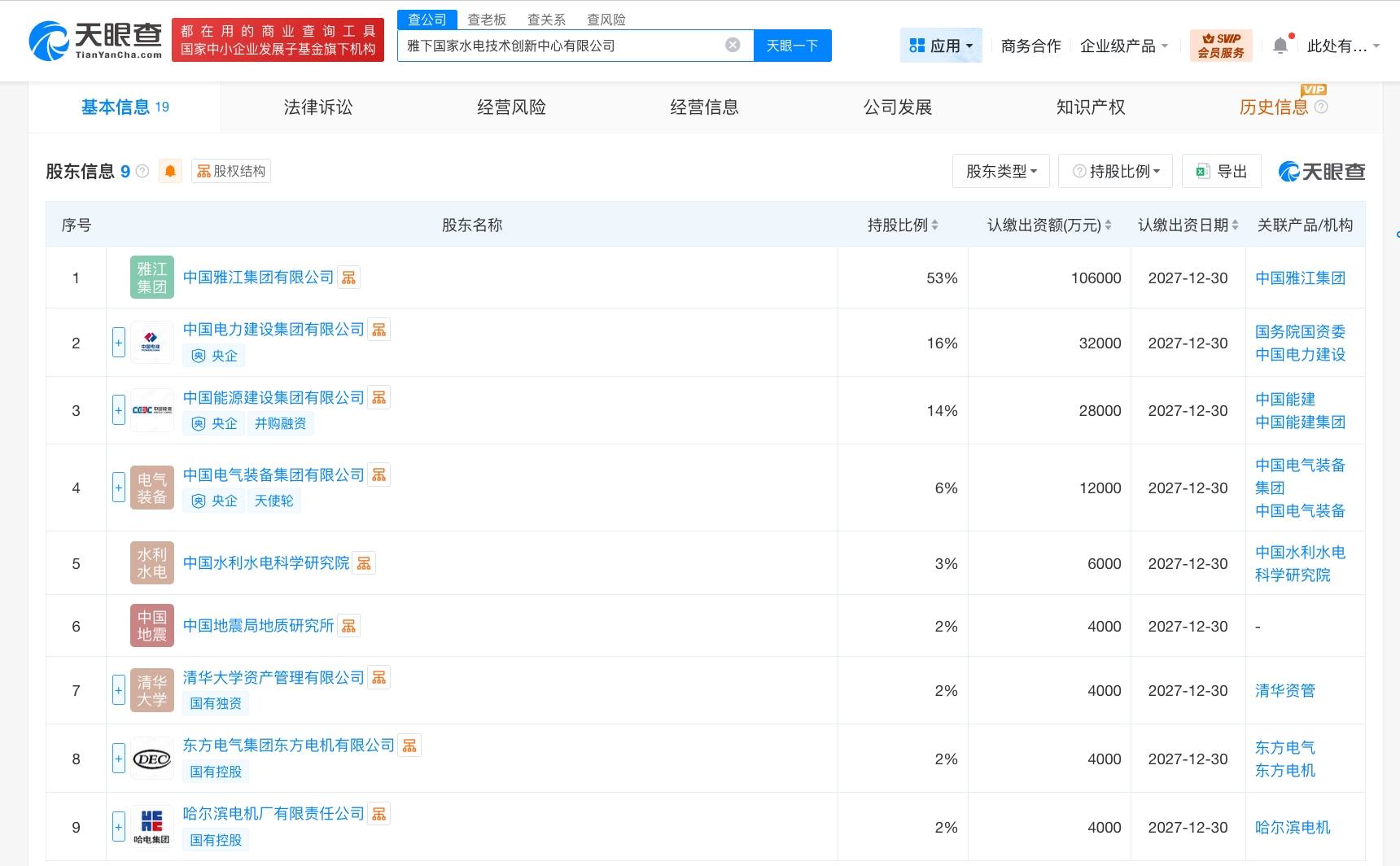The width and height of the screenshot is (1400, 866).
Task: Open the notification bell in the top bar
Action: coord(1280,46)
